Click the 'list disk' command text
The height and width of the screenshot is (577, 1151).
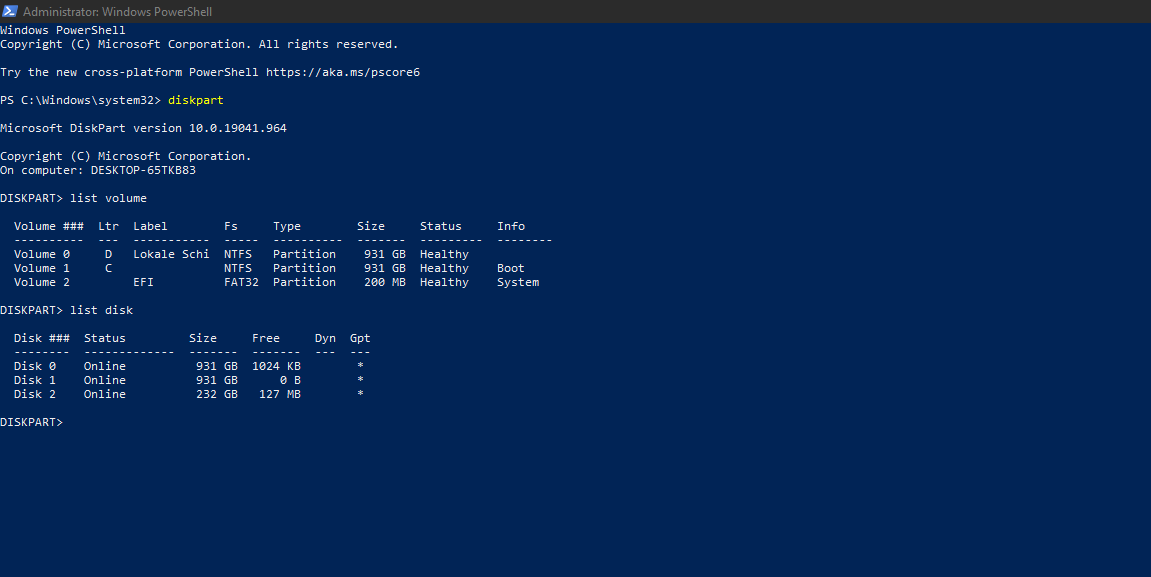tap(101, 310)
